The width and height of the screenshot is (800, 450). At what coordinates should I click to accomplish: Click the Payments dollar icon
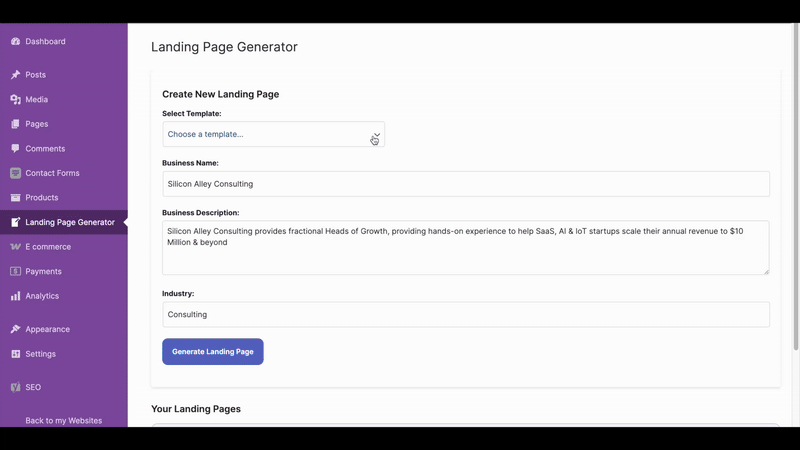coord(15,271)
